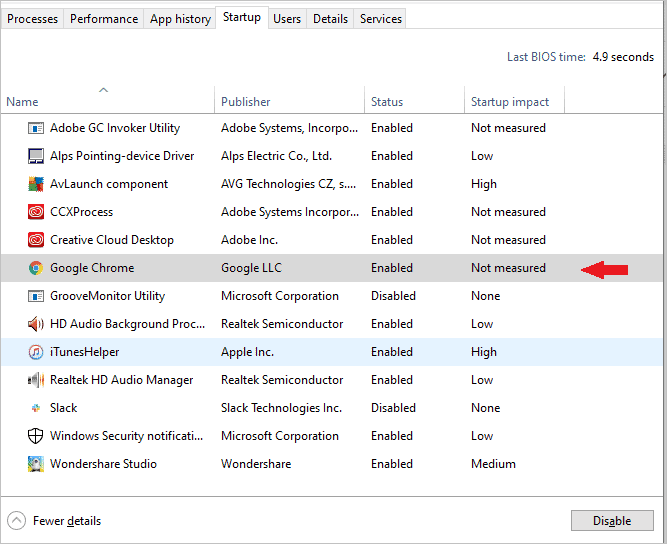
Task: Open the Services tab
Action: point(381,19)
